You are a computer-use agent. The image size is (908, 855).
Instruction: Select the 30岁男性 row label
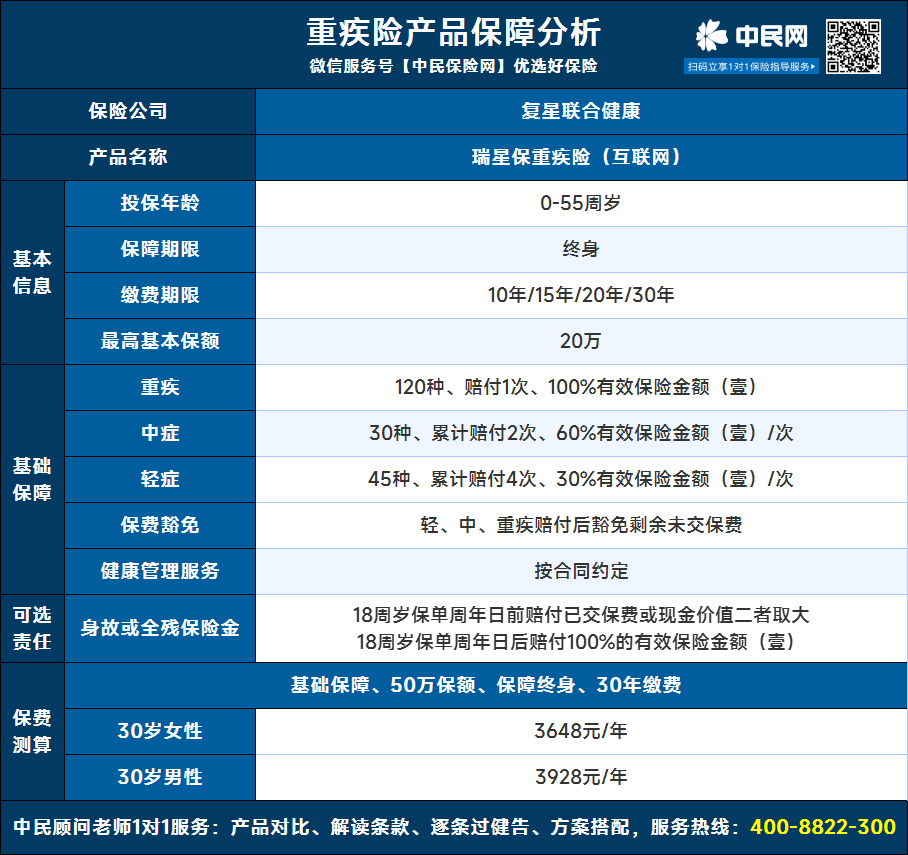click(x=160, y=777)
